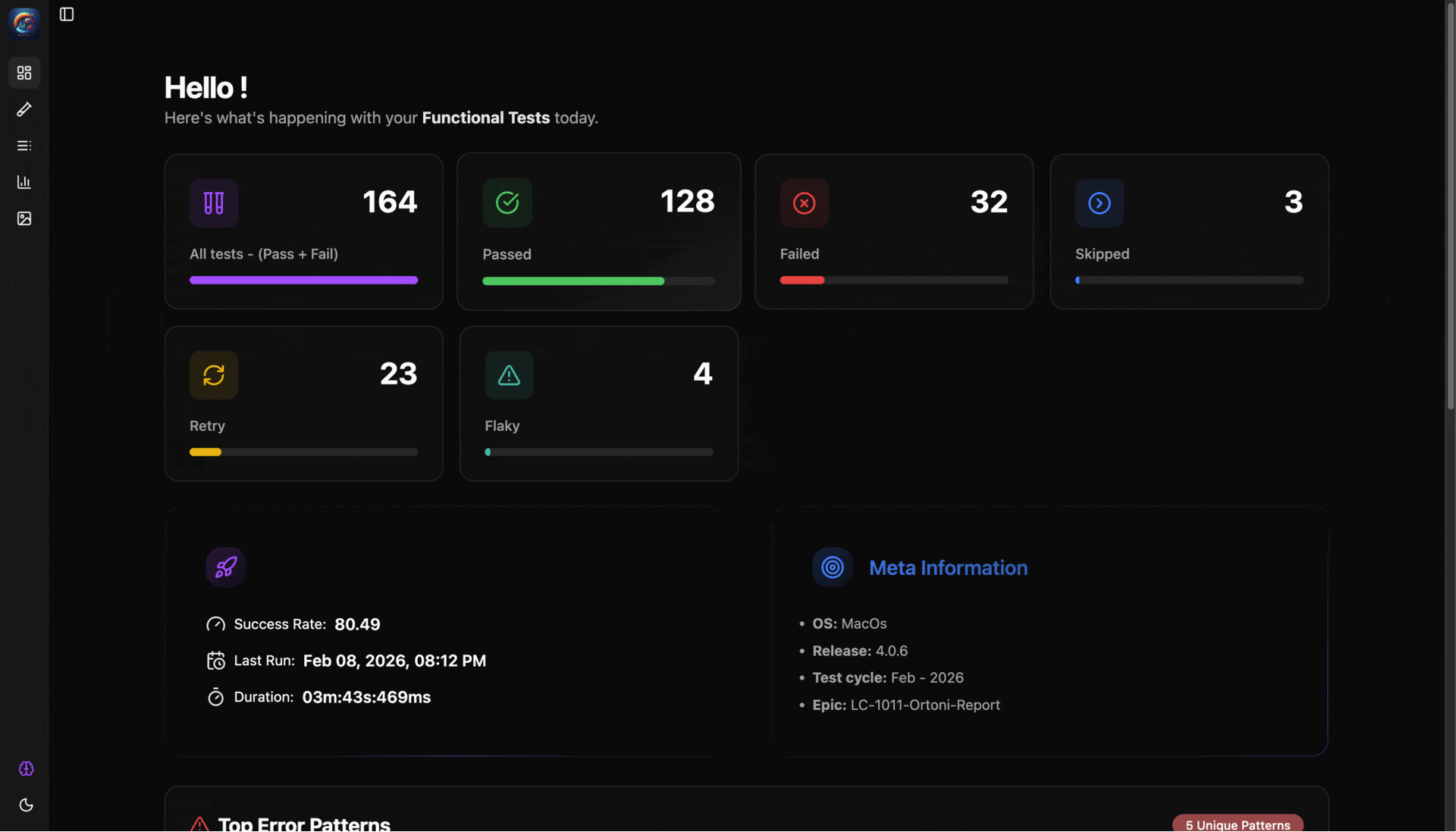Click the green Passed progress bar
The width and height of the screenshot is (1456, 832).
pyautogui.click(x=573, y=281)
